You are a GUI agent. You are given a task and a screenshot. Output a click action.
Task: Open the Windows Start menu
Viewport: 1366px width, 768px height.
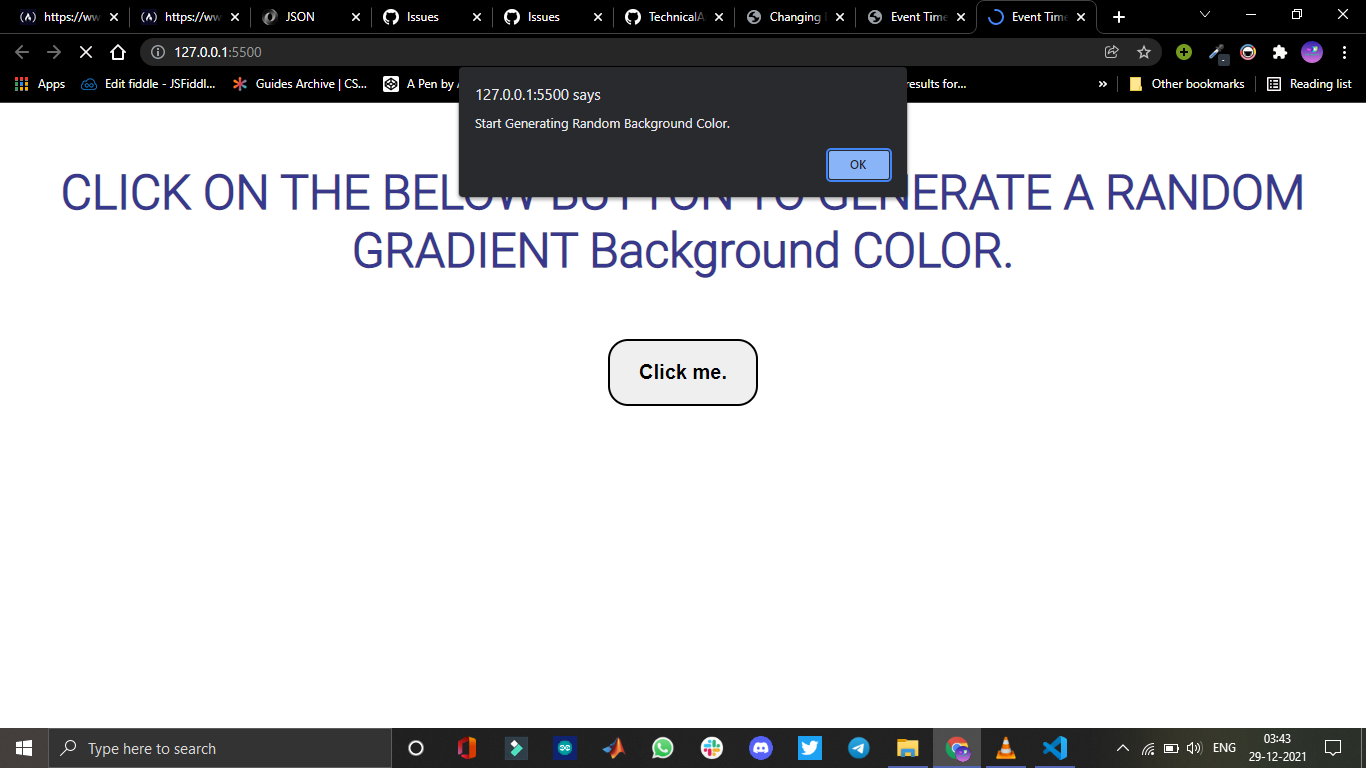[24, 748]
